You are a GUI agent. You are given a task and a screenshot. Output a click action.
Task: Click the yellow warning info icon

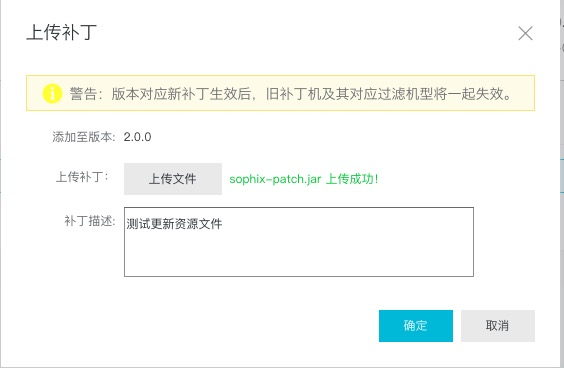[x=52, y=94]
